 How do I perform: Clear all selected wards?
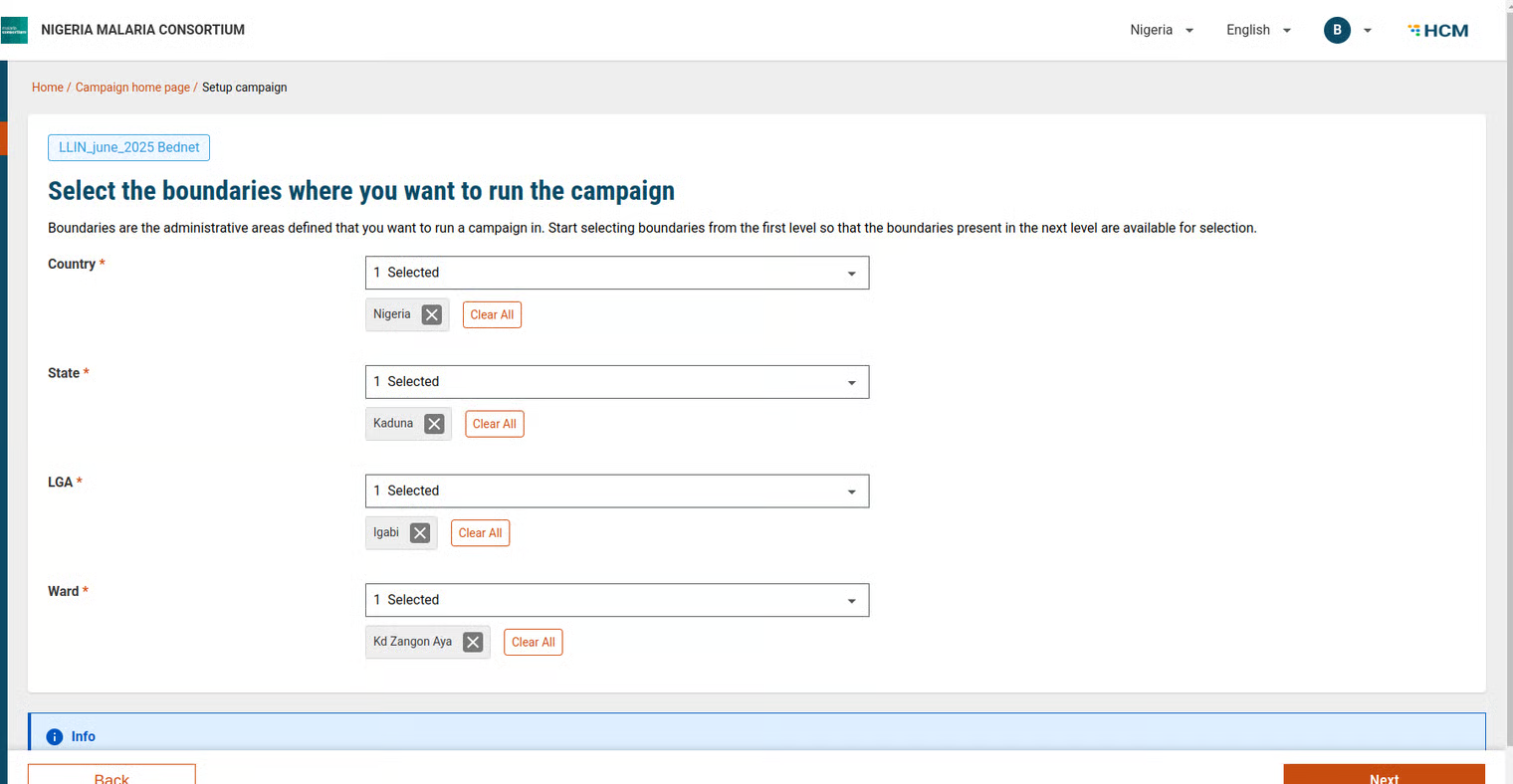[x=534, y=643]
